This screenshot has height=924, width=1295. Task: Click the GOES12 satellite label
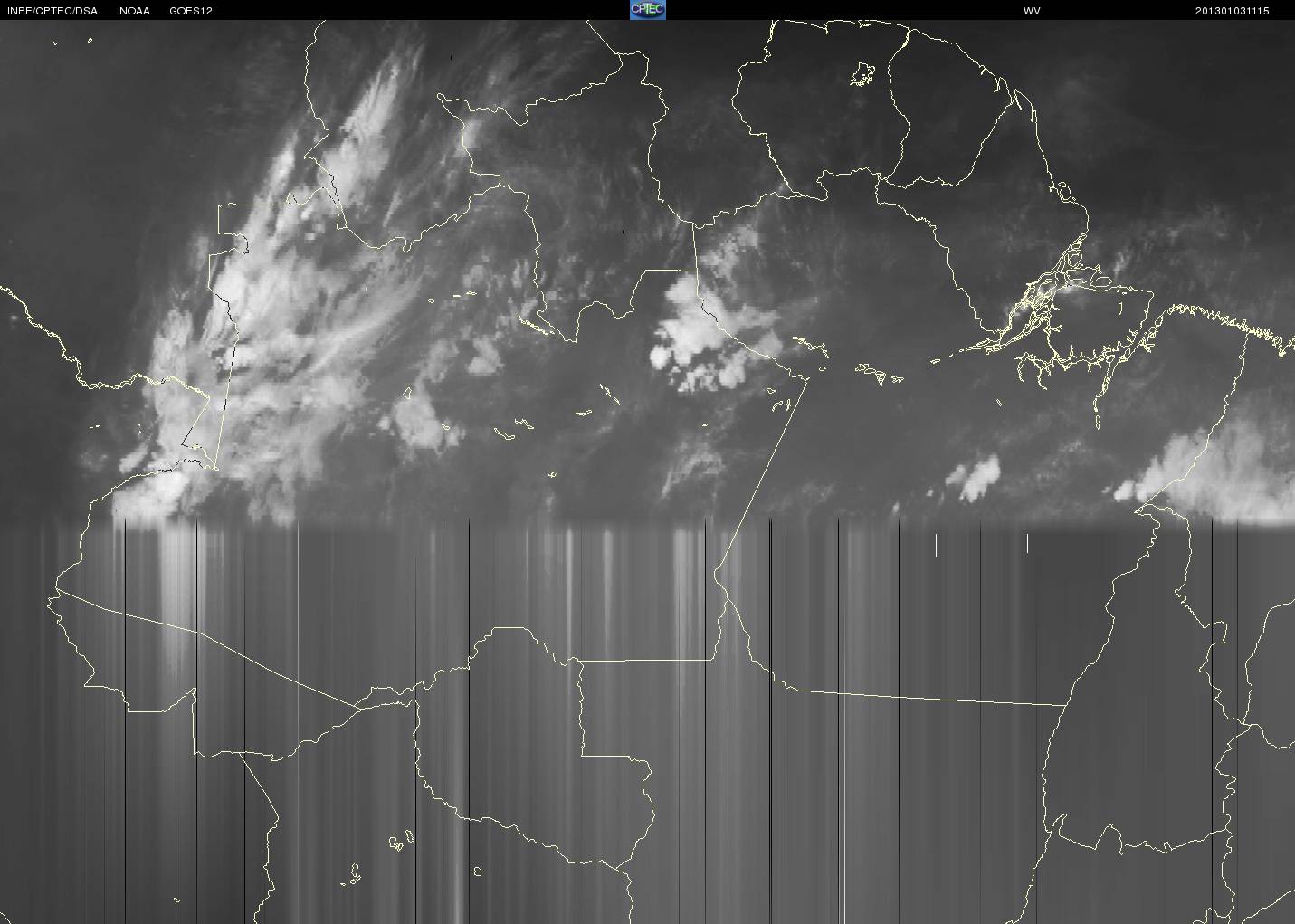(191, 11)
